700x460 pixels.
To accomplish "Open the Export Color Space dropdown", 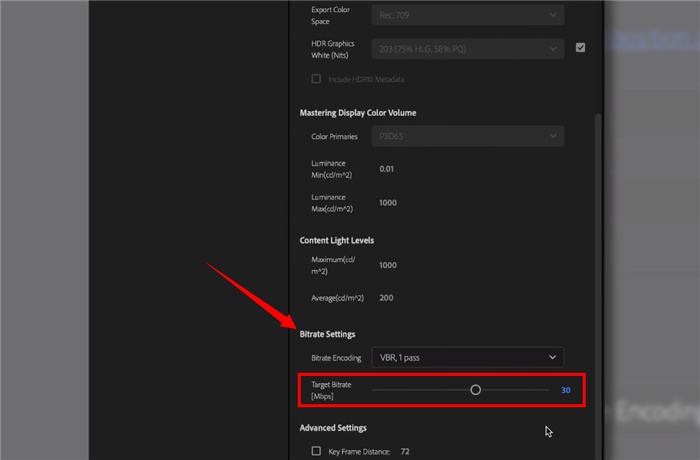I will click(x=467, y=14).
